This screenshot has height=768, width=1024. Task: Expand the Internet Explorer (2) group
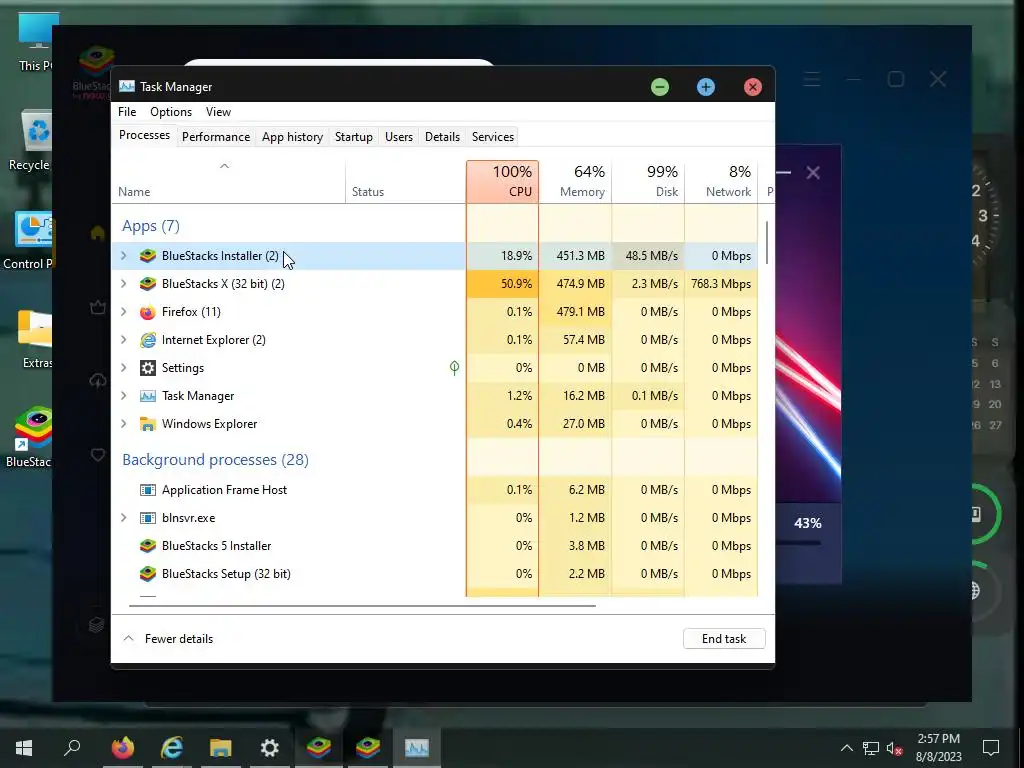(123, 340)
